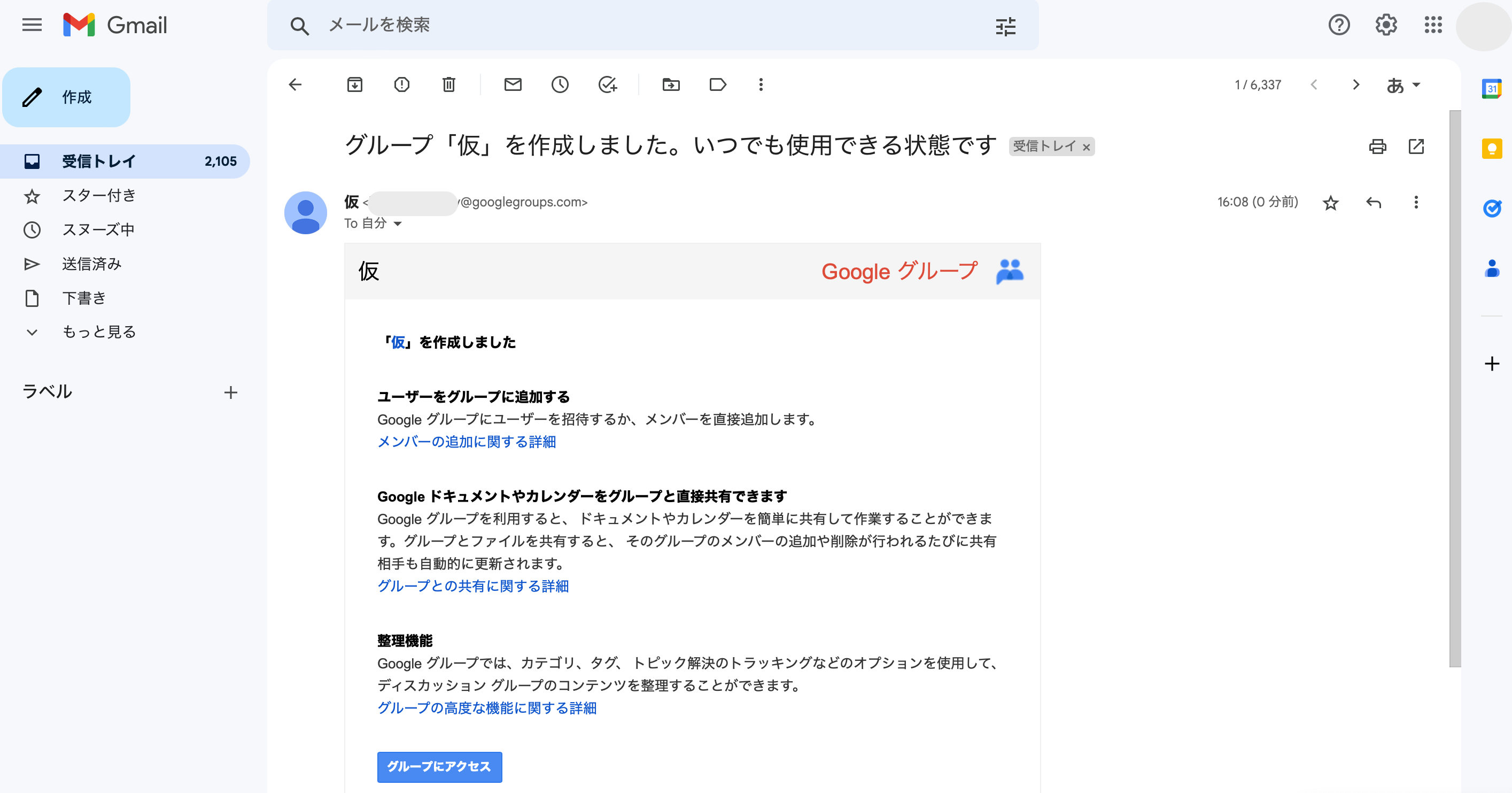This screenshot has width=1512, height=793.
Task: Open the Labels tag icon
Action: click(x=718, y=84)
